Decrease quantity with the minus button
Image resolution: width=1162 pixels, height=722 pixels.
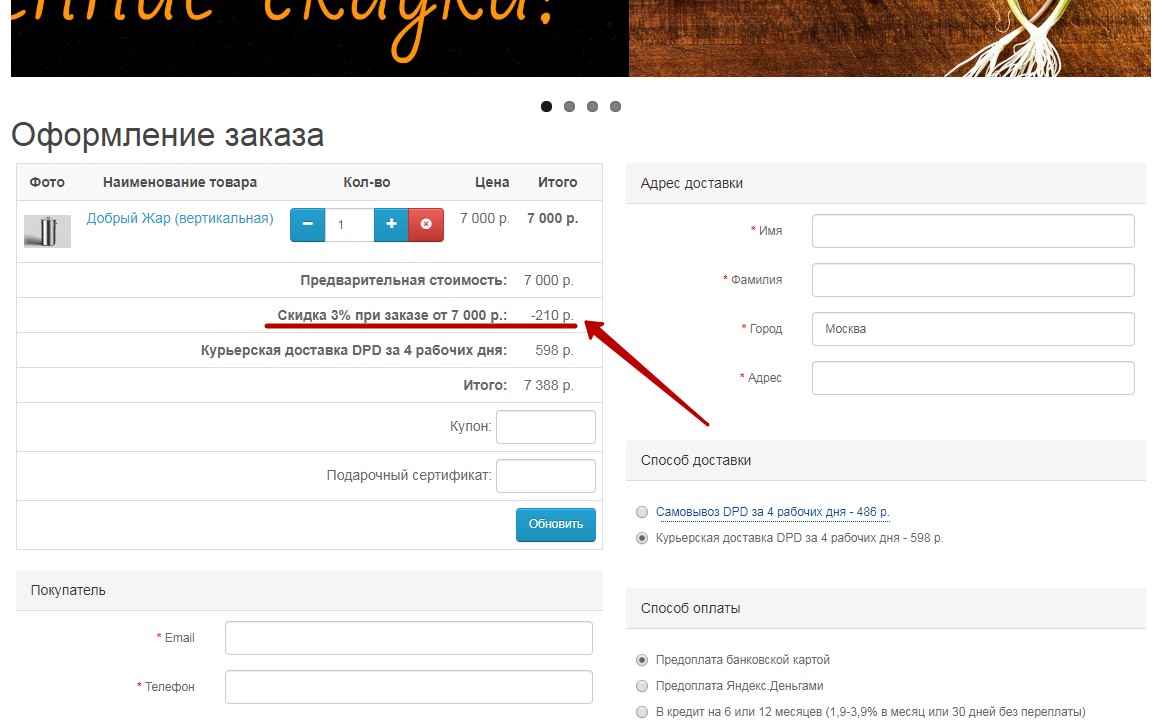[x=307, y=225]
